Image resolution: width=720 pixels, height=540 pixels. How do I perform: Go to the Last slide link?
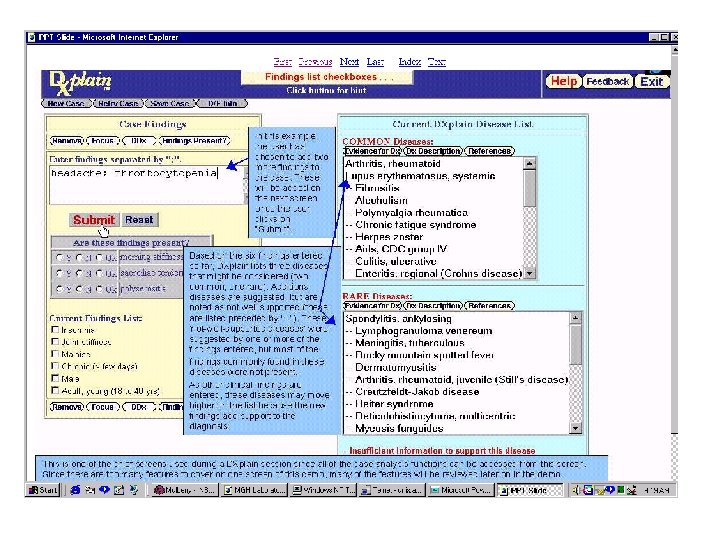click(x=375, y=62)
